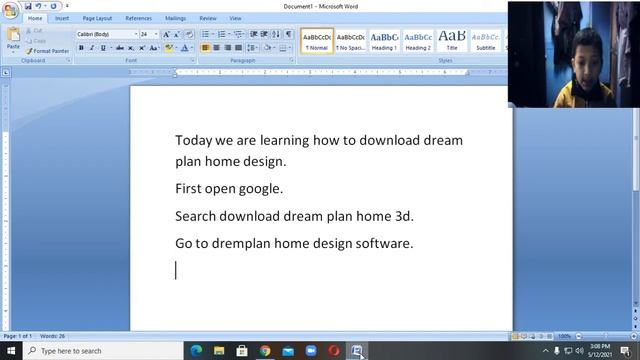
Task: Open the Shading color dropdown
Action: point(274,48)
